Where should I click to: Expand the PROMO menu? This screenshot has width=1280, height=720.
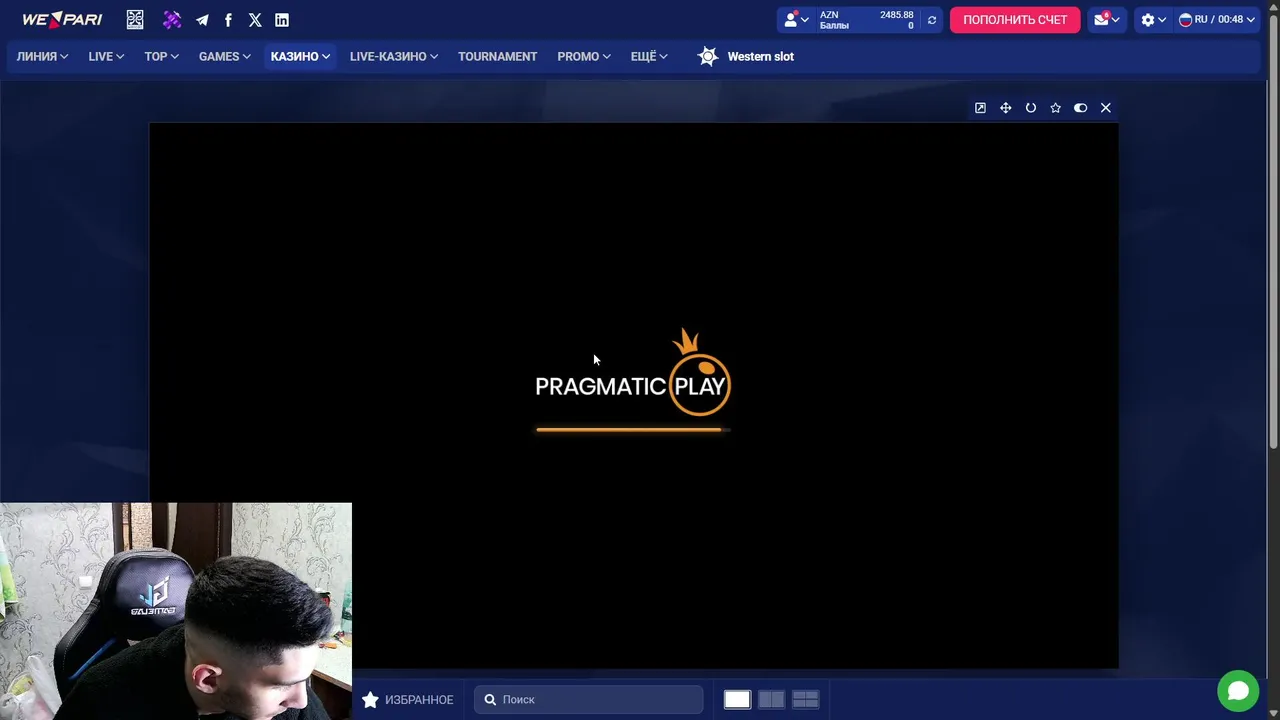pos(584,57)
